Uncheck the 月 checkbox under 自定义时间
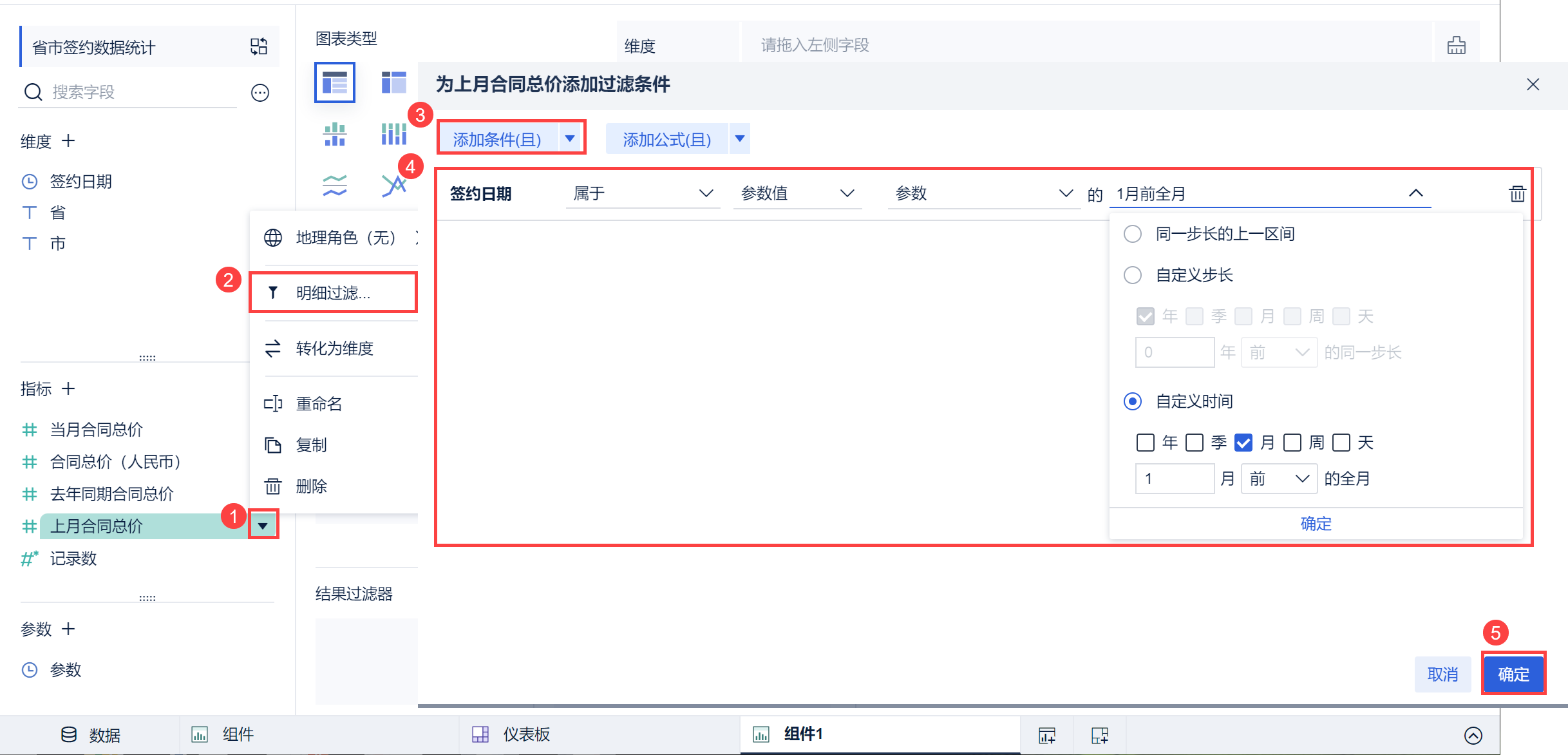 point(1243,443)
